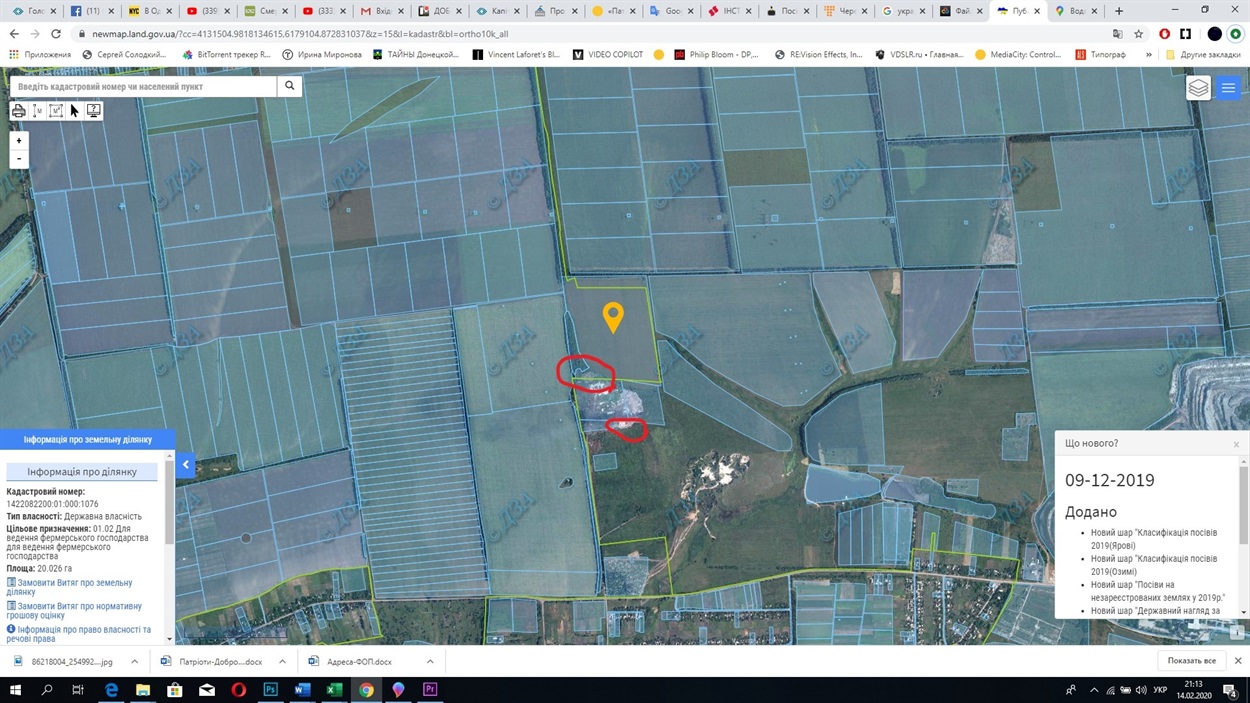The height and width of the screenshot is (703, 1250).
Task: Click the date heading 09-12-2019
Action: pos(1109,480)
